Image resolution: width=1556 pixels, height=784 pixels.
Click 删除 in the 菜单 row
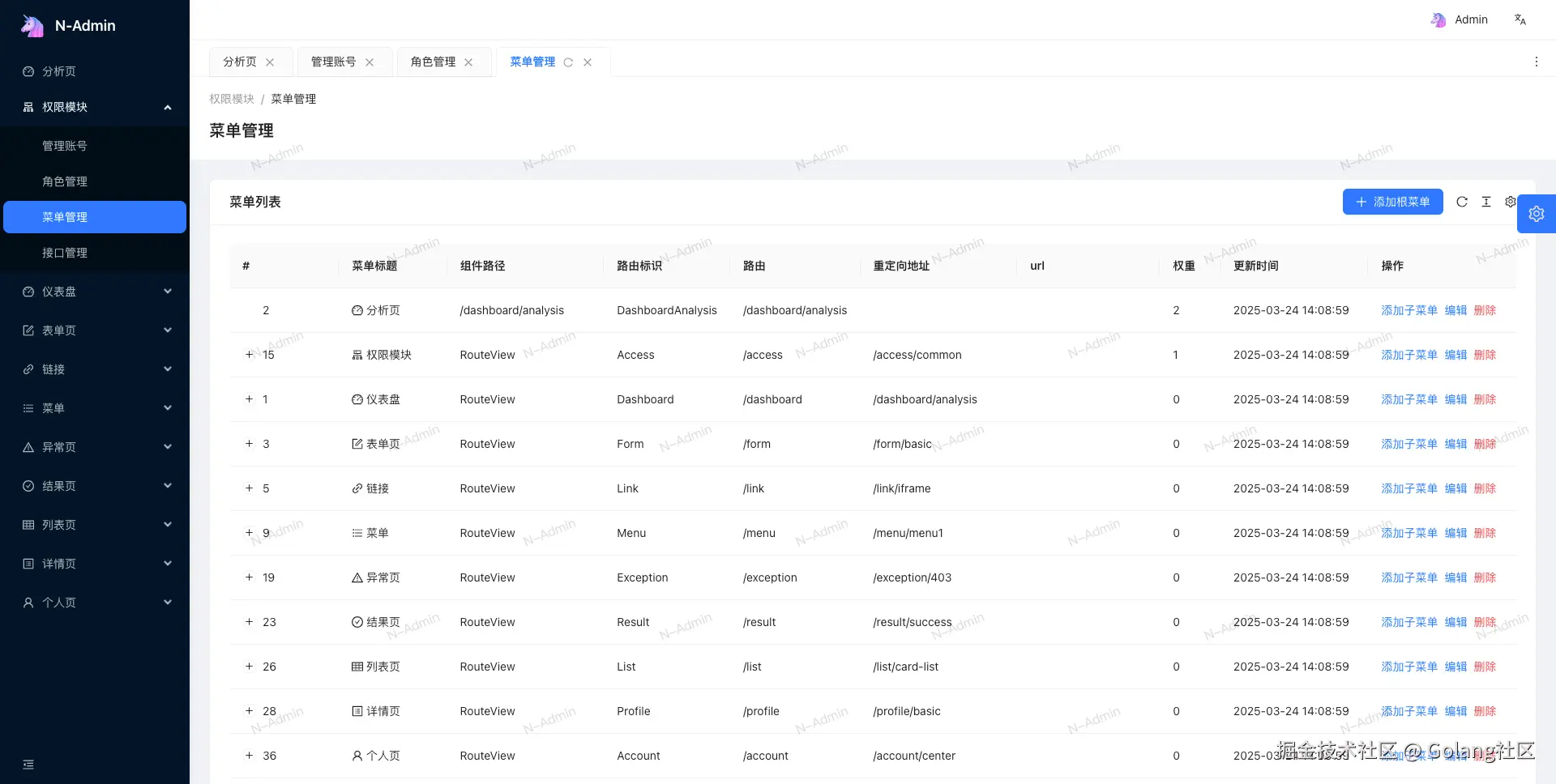click(x=1485, y=533)
